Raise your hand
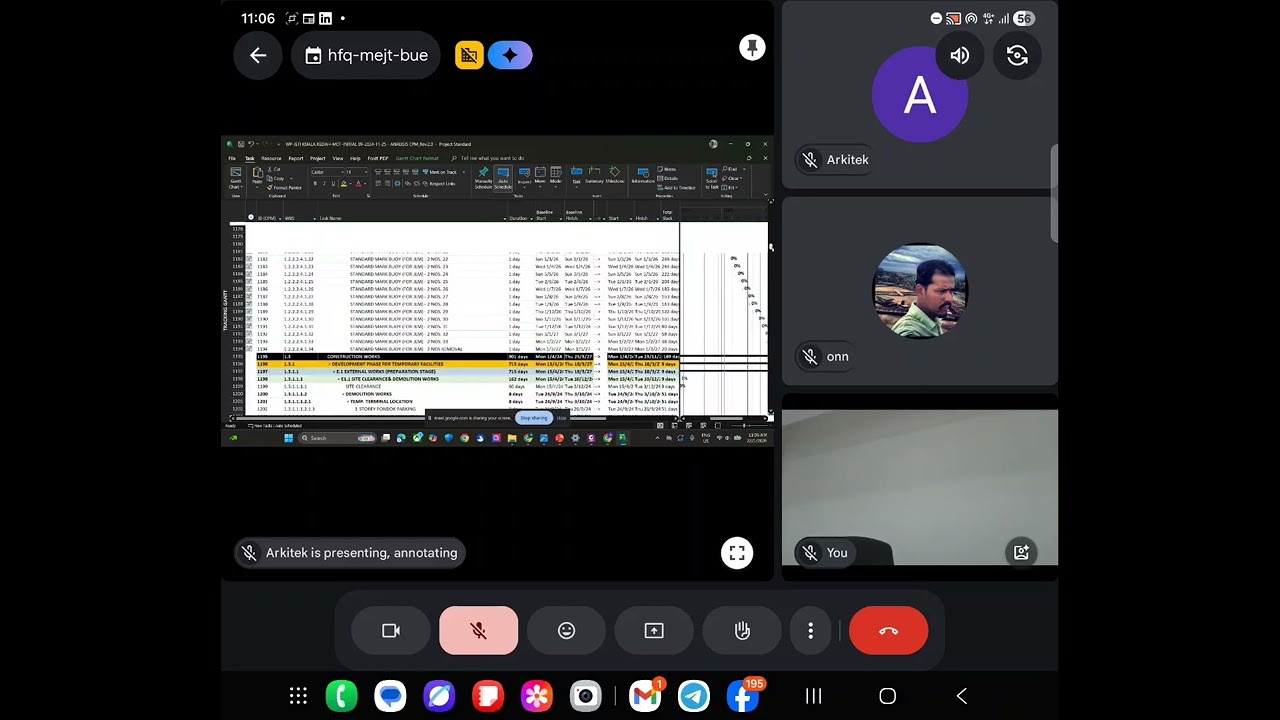This screenshot has width=1280, height=720. (x=742, y=631)
